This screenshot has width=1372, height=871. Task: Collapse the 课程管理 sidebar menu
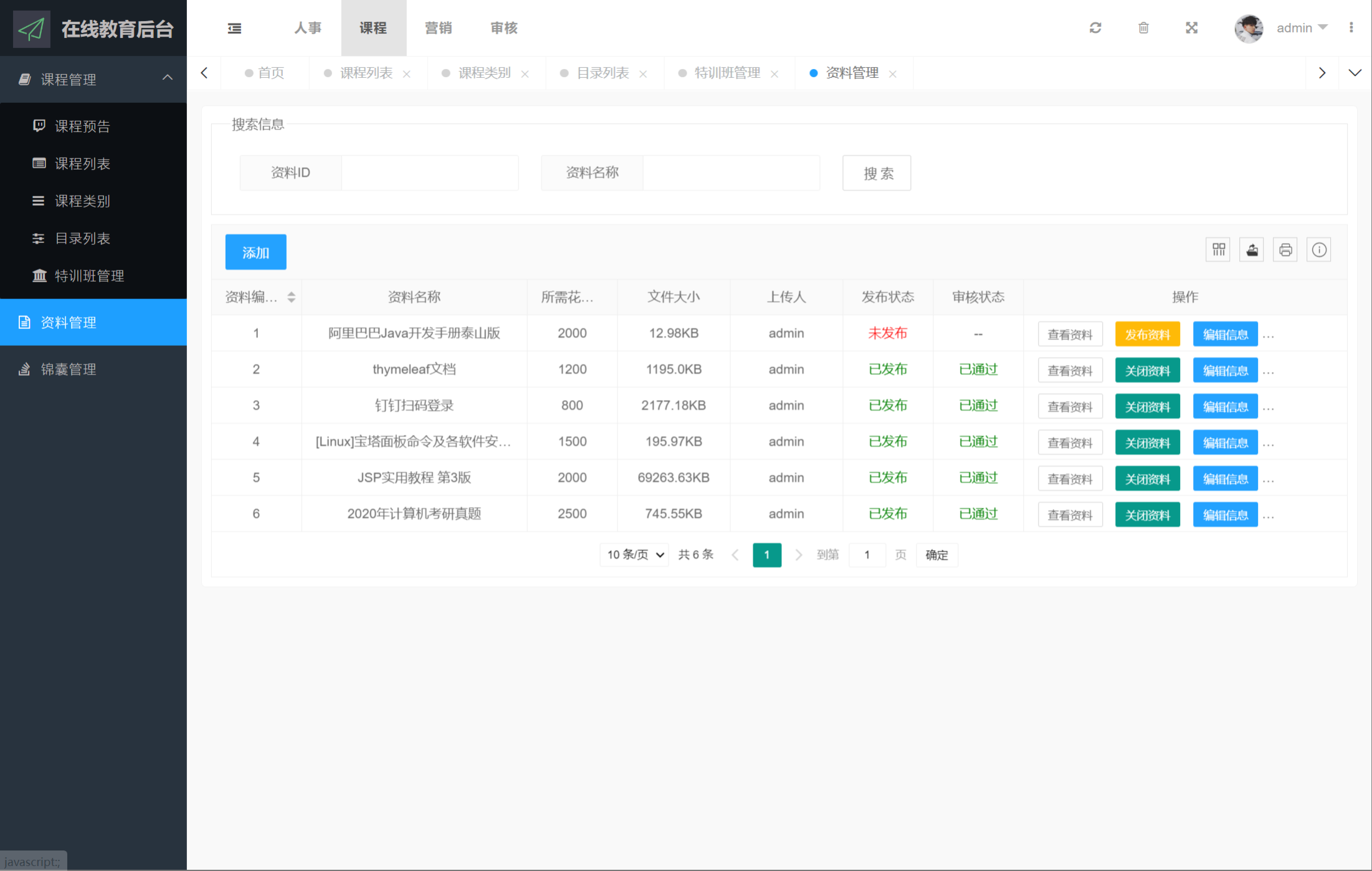167,79
